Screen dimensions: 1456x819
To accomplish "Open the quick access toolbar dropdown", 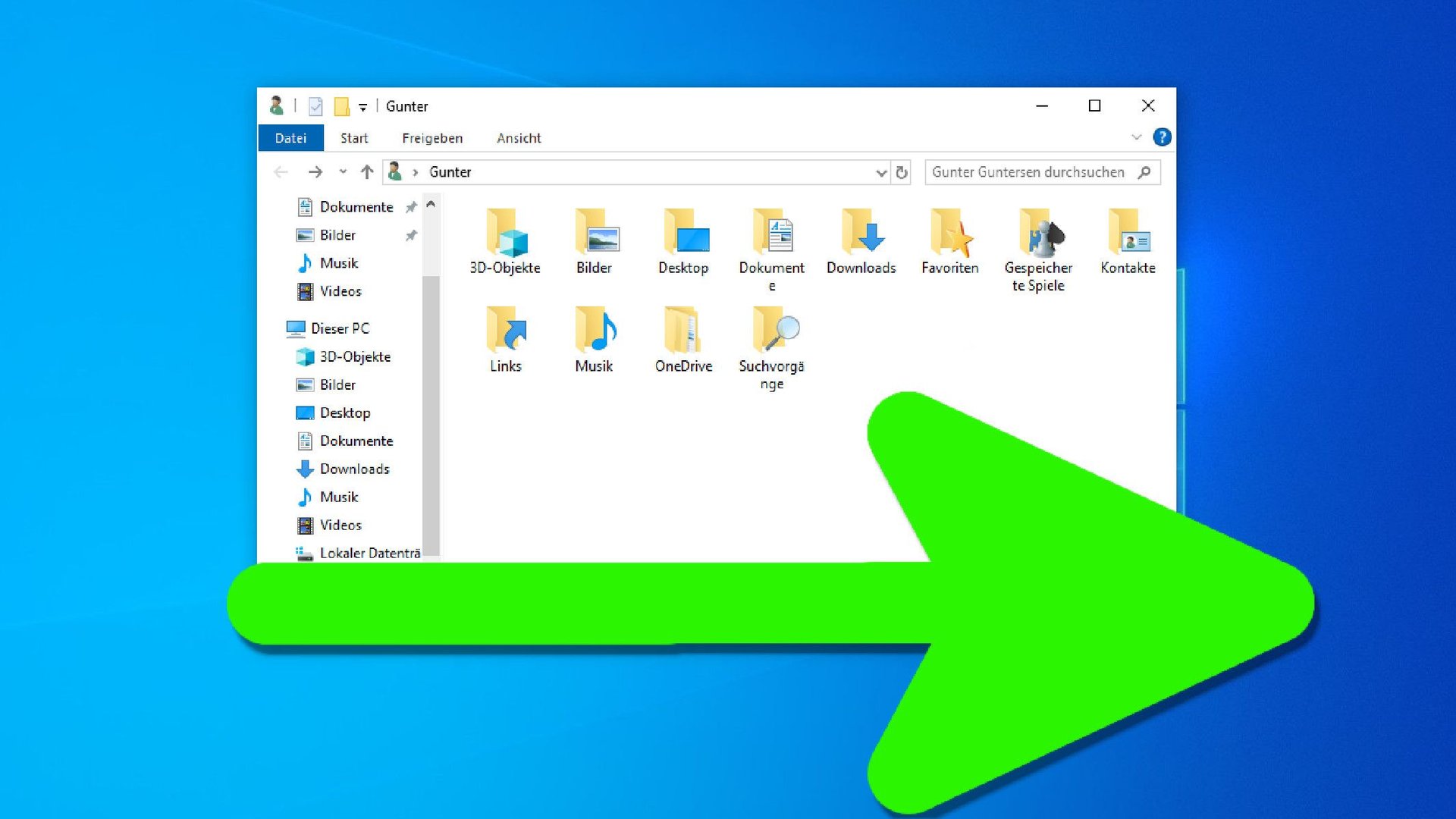I will click(363, 107).
